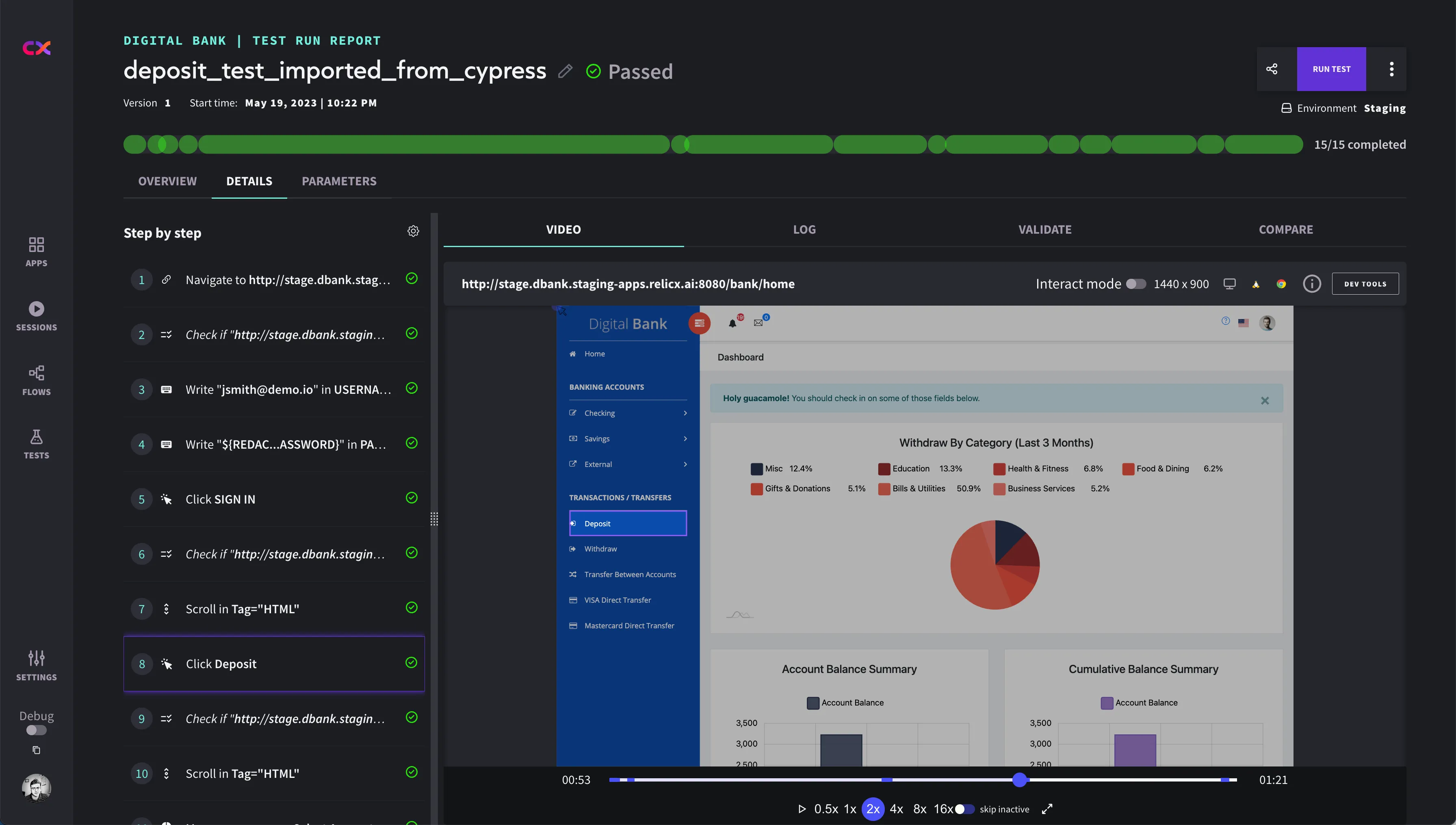This screenshot has height=825, width=1456.
Task: Click the info icon beside Dev Tools
Action: [1312, 284]
